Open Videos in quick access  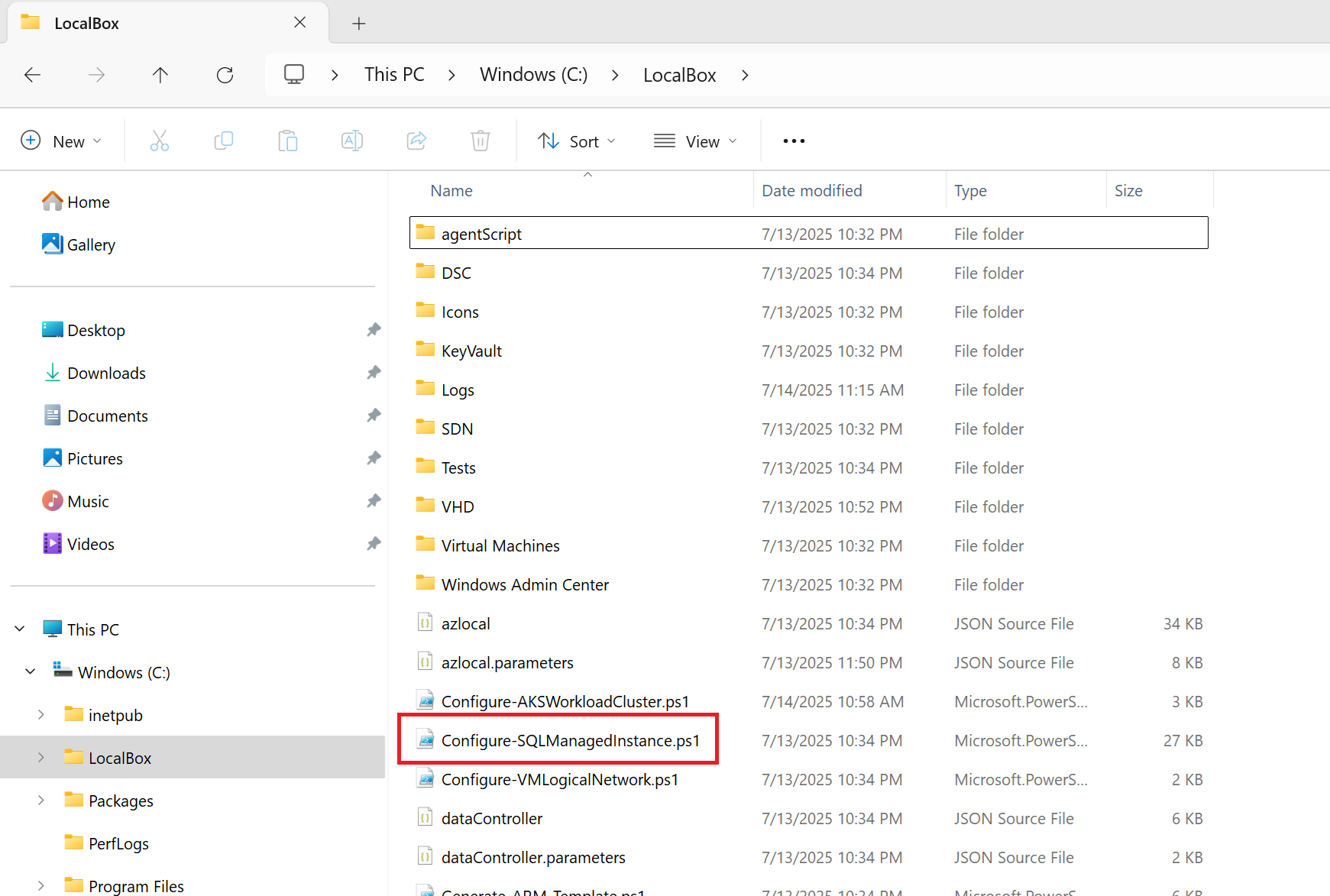[x=78, y=544]
